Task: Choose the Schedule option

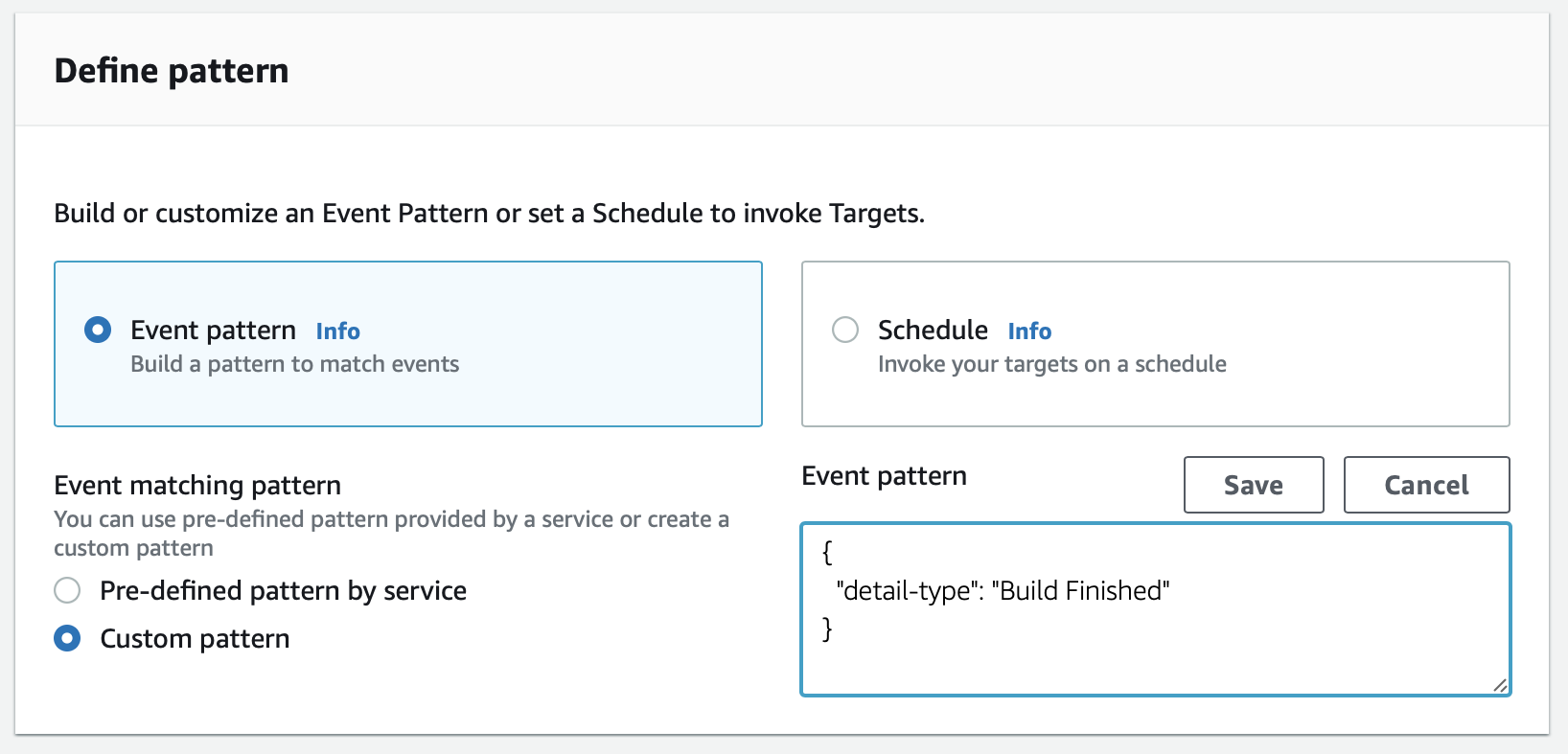Action: point(845,330)
